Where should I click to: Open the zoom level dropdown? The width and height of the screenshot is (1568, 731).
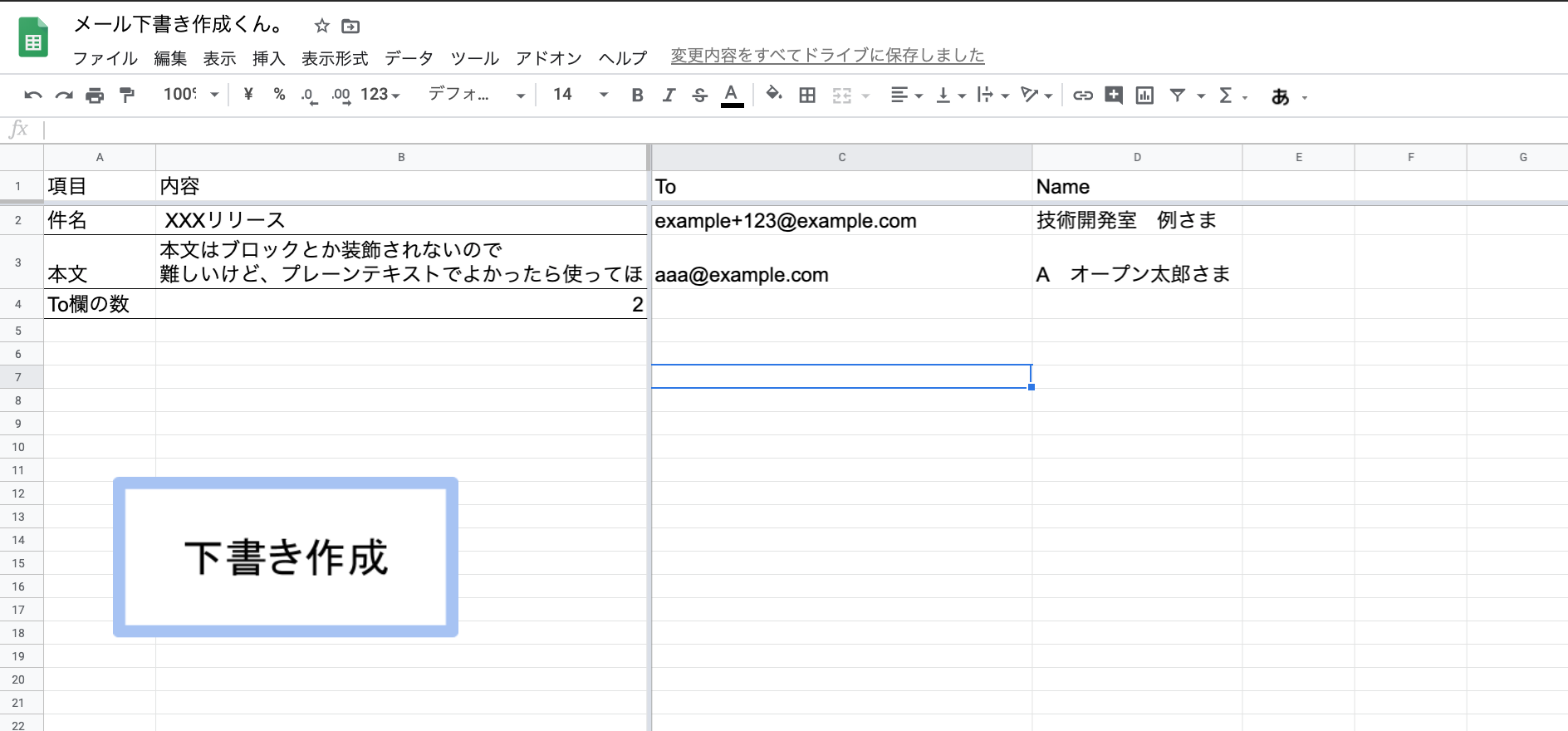[x=191, y=95]
